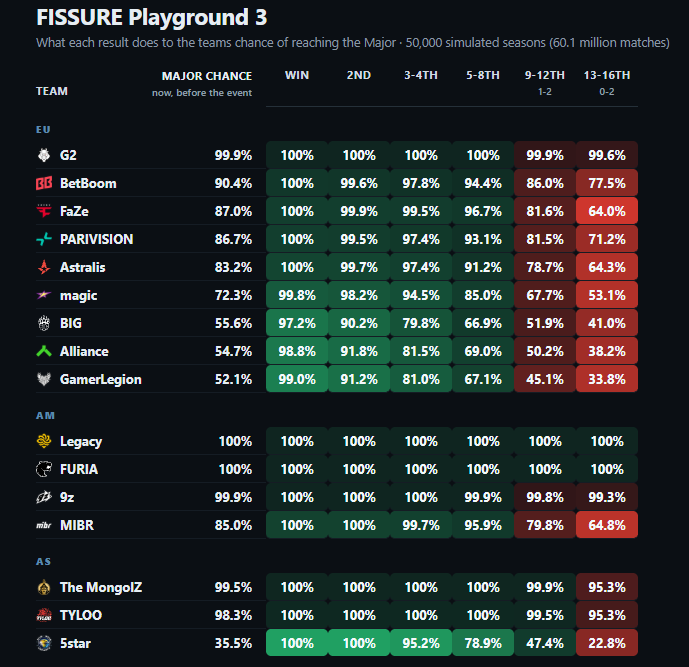Click TYLOO's 98.3% major chance
The height and width of the screenshot is (667, 689).
tap(233, 615)
